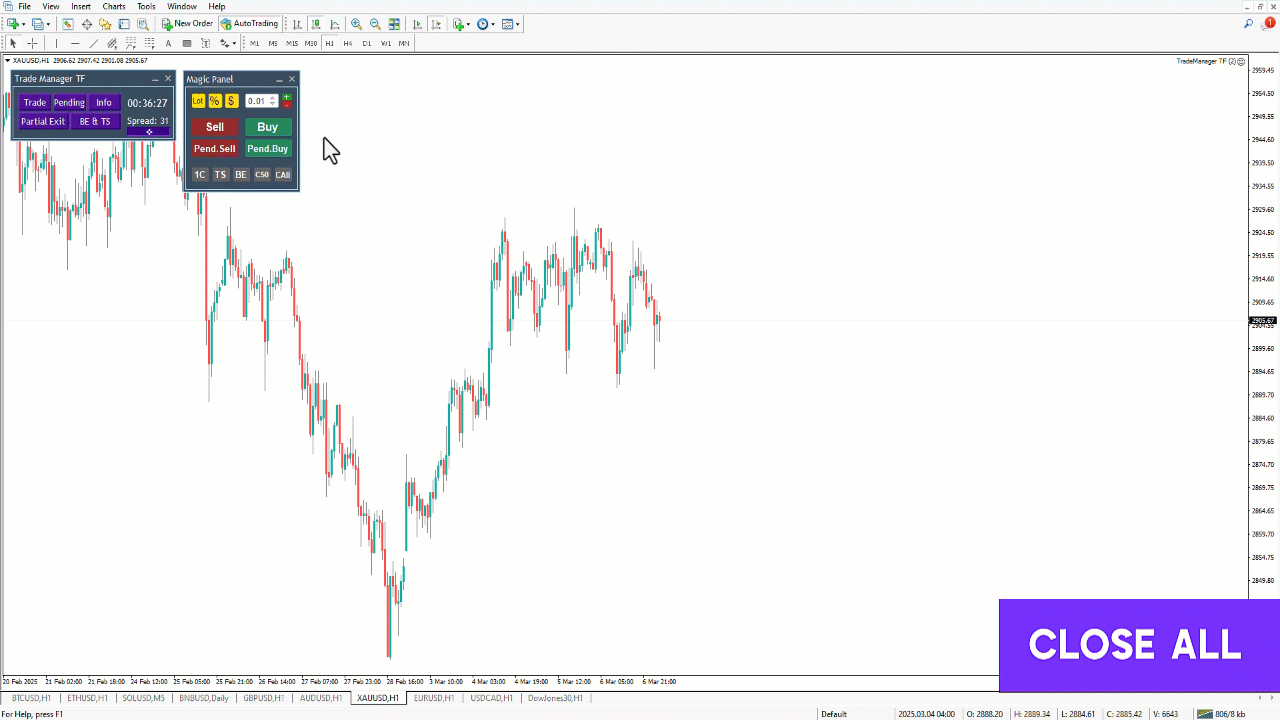Click the Sell button in Magic Panel
Viewport: 1280px width, 720px height.
214,127
